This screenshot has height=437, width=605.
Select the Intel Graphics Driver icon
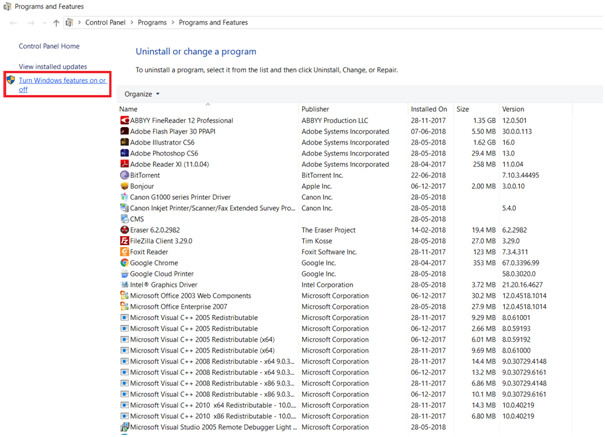click(x=124, y=285)
